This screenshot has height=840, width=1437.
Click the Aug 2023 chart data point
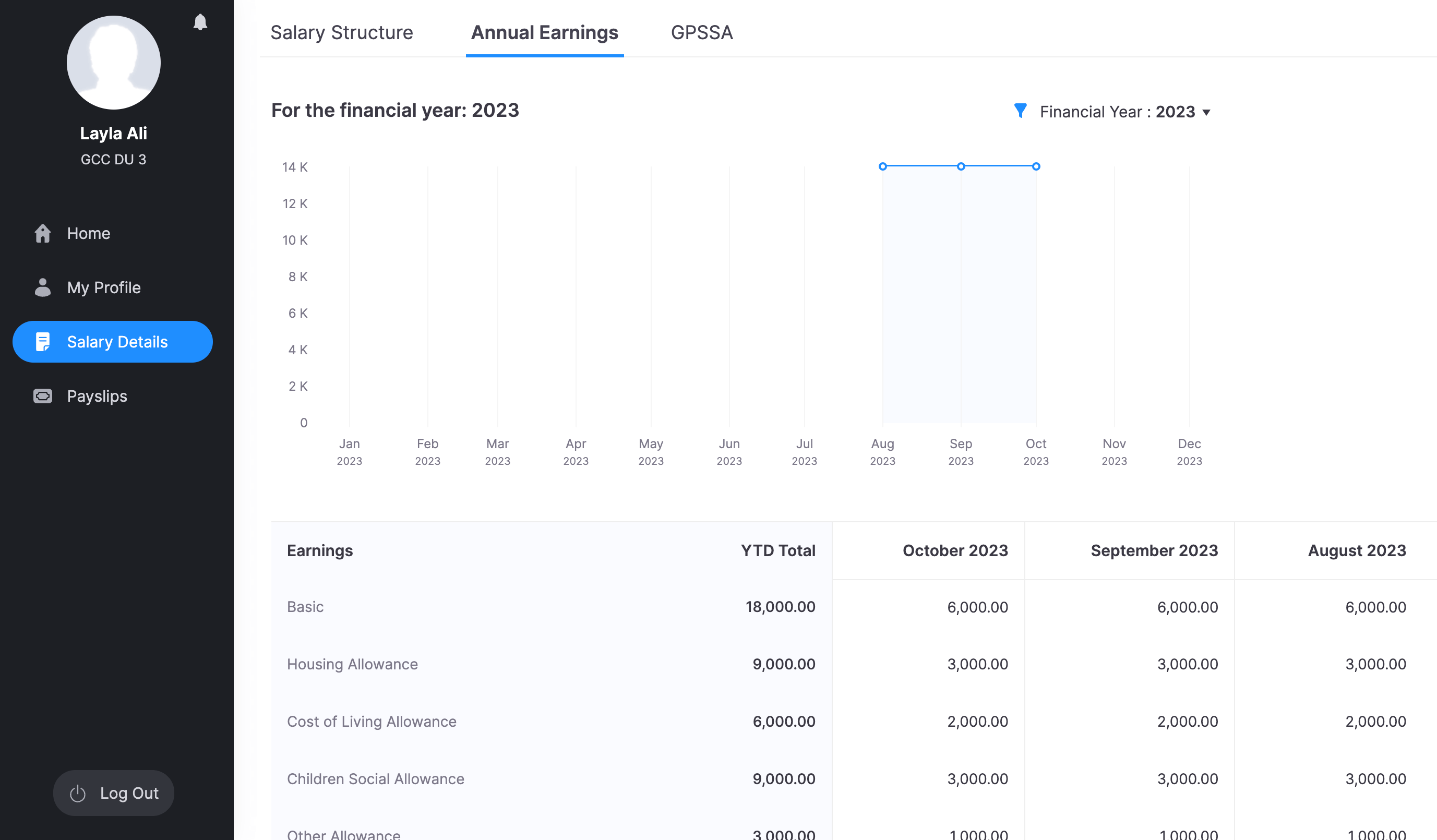[x=882, y=166]
